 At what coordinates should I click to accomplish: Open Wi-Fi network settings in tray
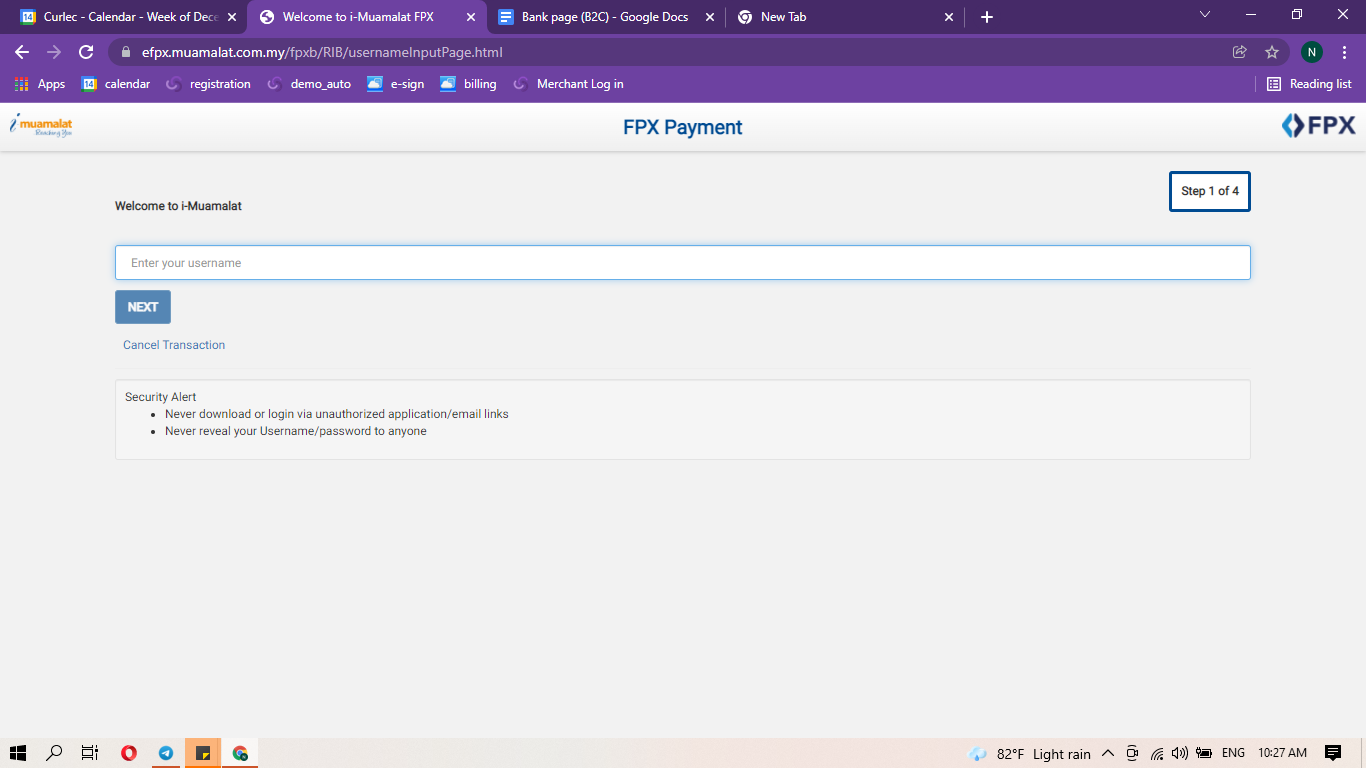[1157, 753]
